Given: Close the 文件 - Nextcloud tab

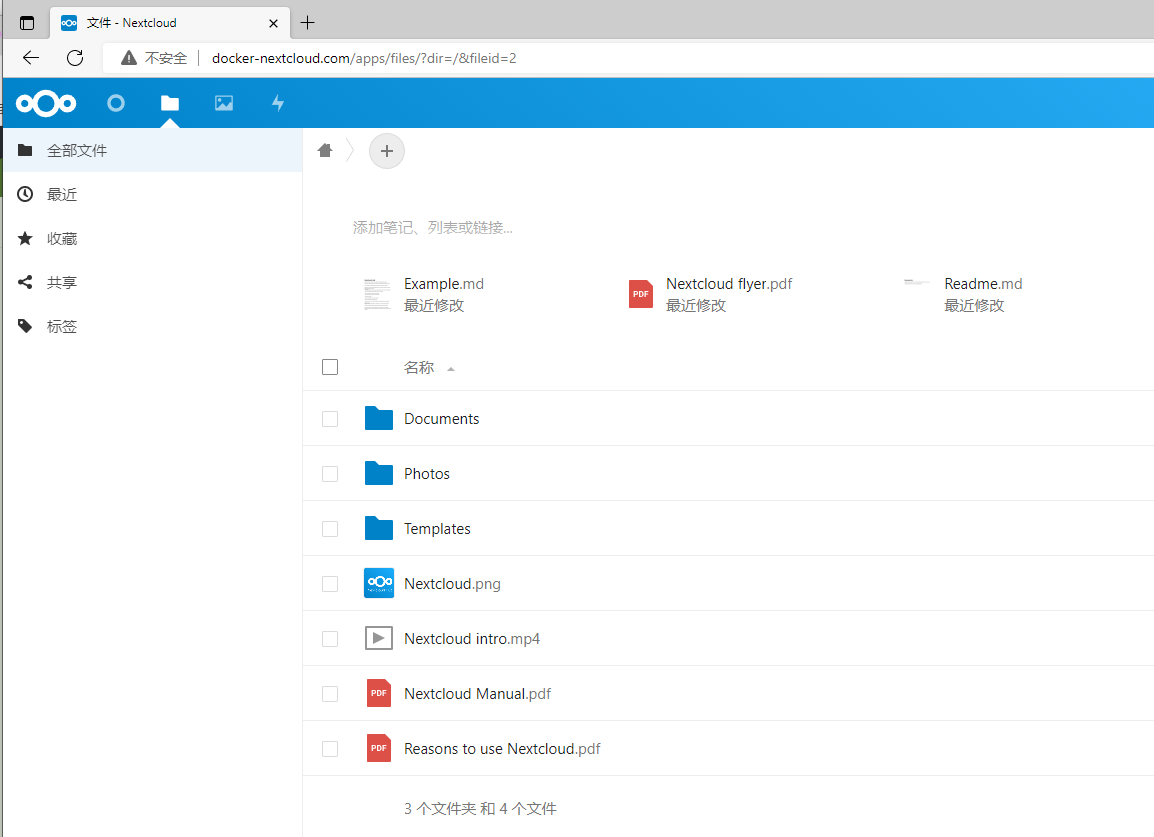Looking at the screenshot, I should pyautogui.click(x=273, y=23).
